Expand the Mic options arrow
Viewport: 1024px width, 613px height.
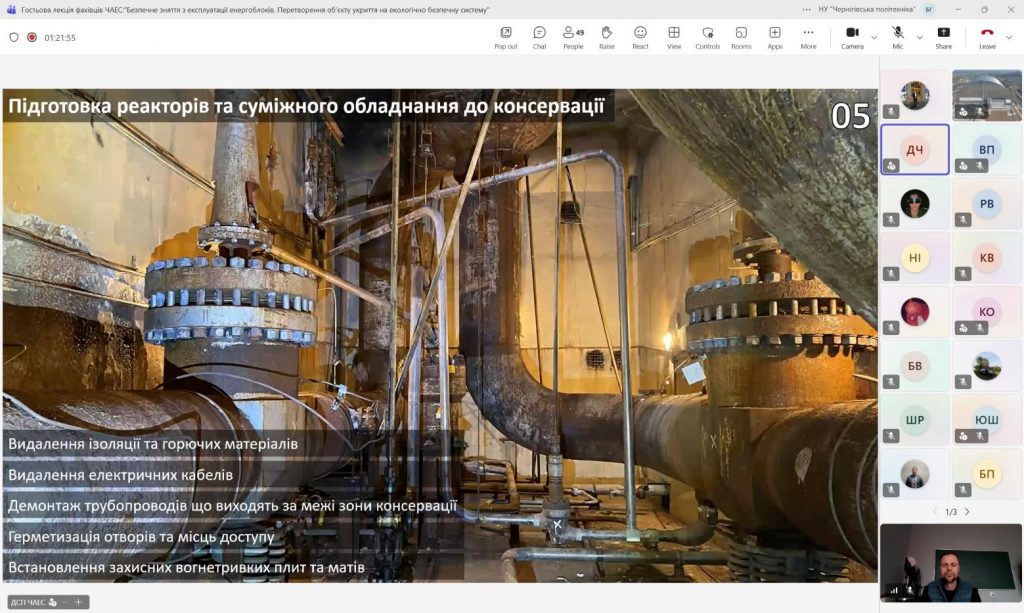[919, 38]
